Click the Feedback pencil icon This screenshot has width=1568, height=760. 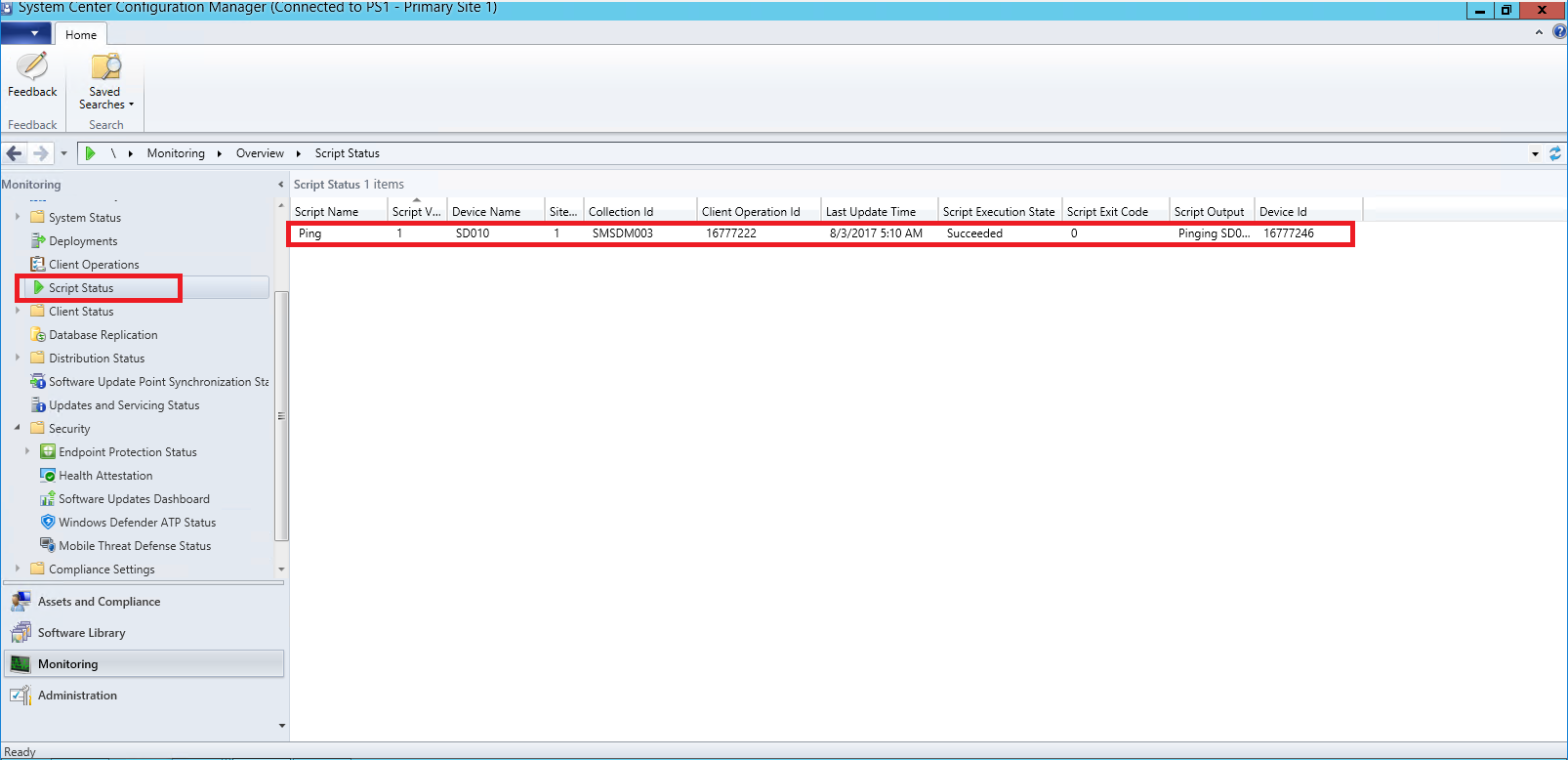[32, 65]
